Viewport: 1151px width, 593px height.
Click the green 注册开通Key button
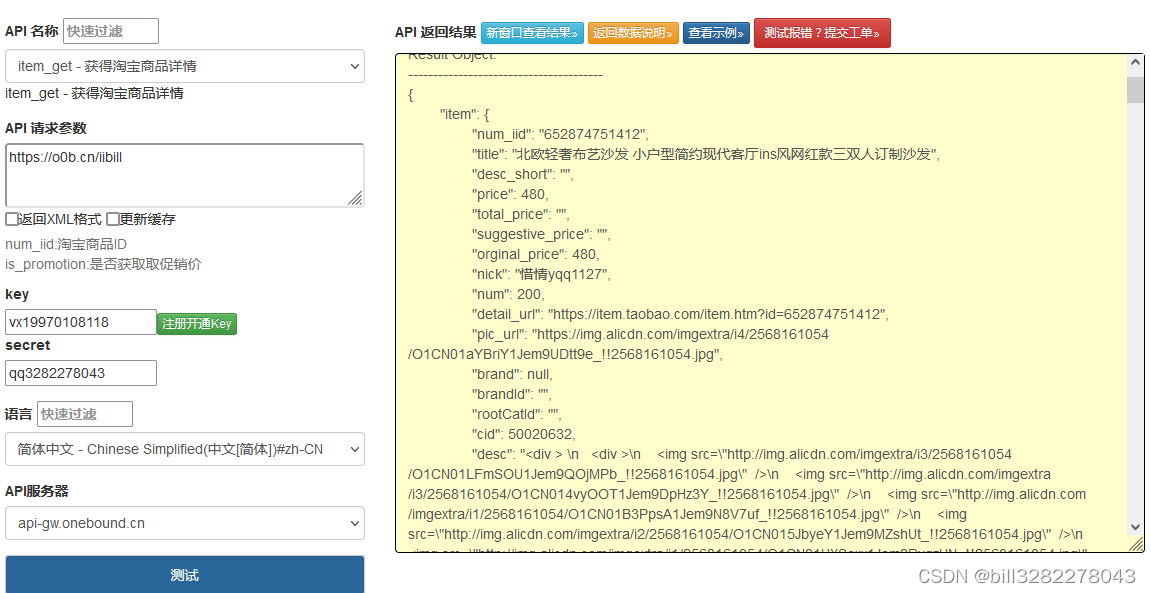click(197, 324)
